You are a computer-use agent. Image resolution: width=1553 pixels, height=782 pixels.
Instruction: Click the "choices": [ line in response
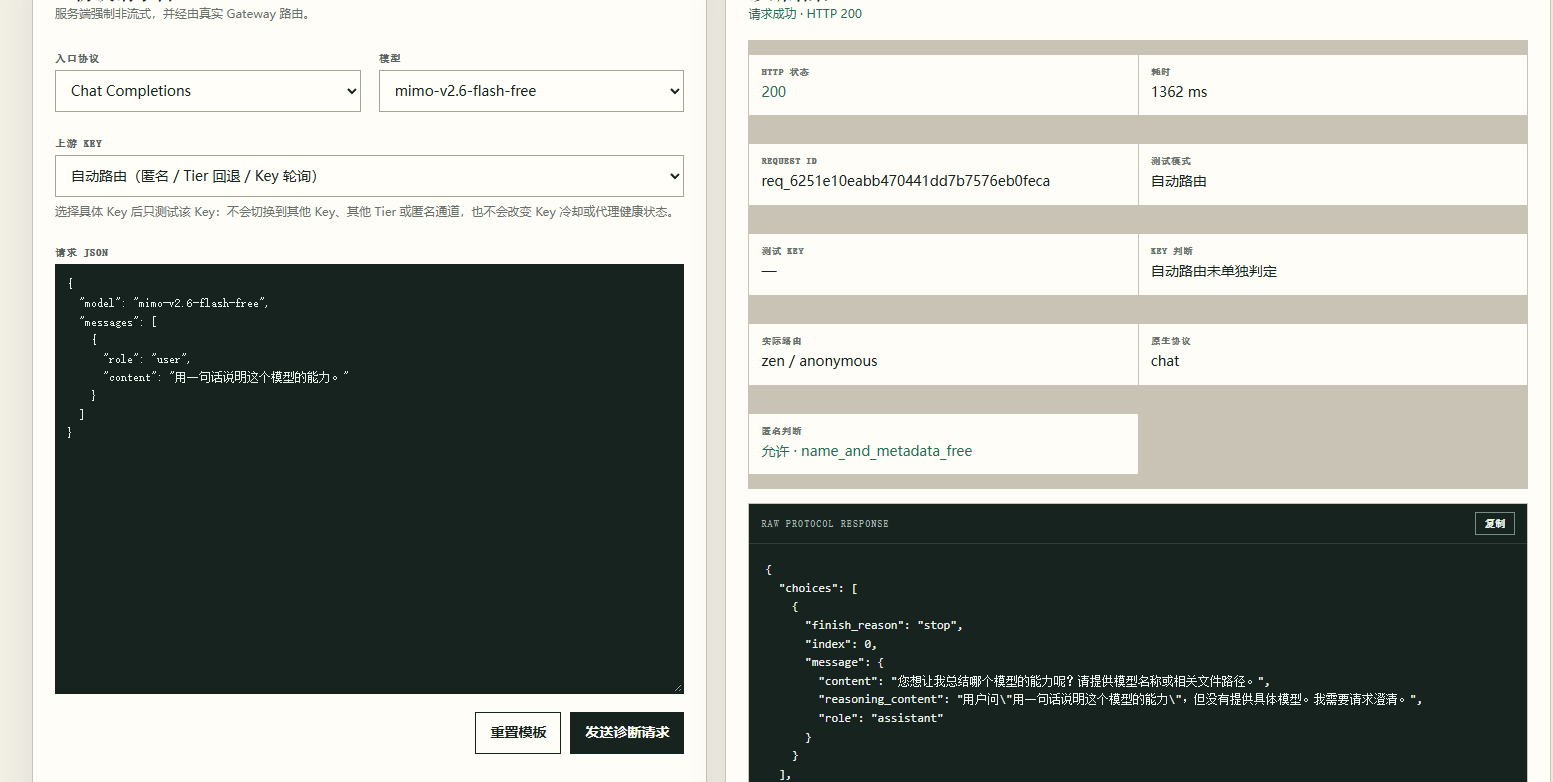tap(818, 588)
